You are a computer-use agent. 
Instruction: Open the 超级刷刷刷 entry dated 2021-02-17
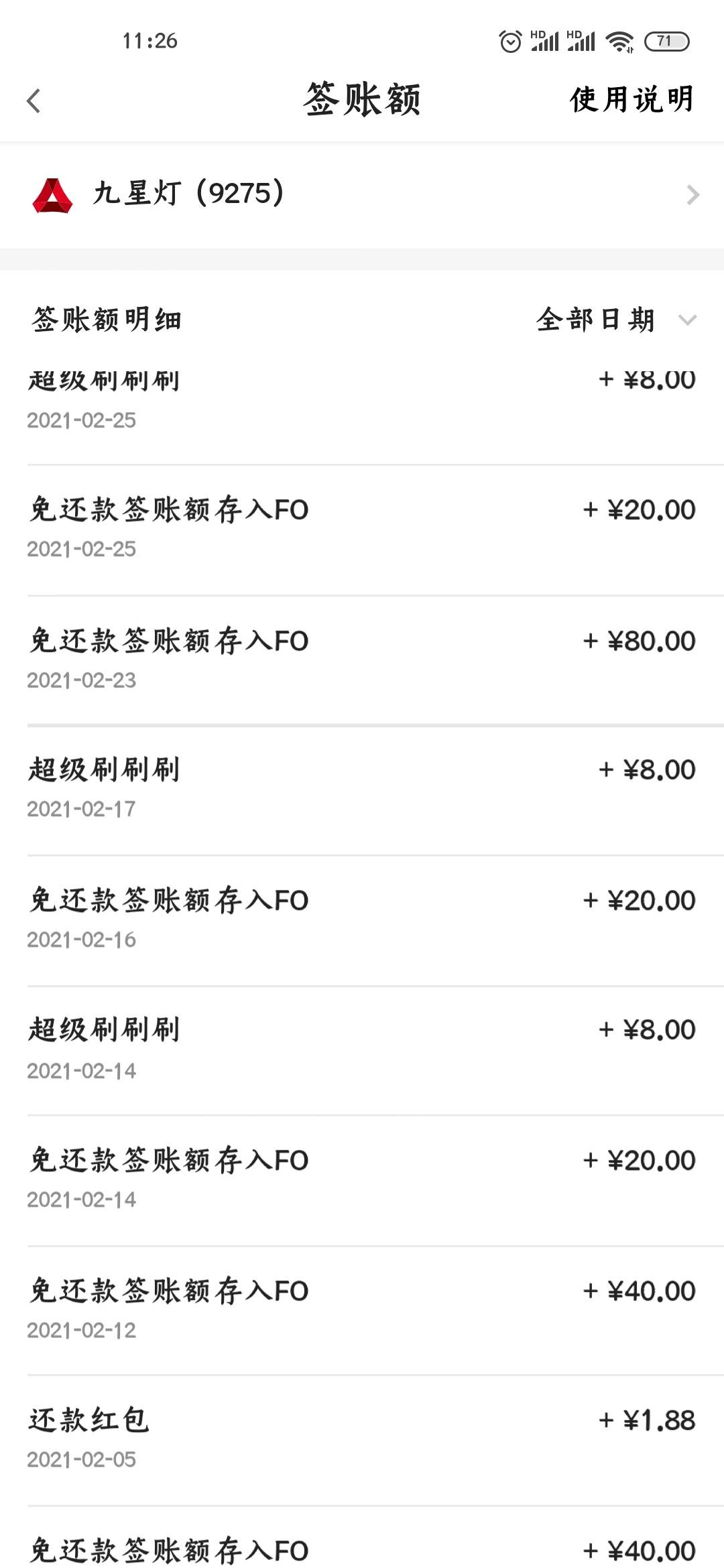click(x=362, y=789)
